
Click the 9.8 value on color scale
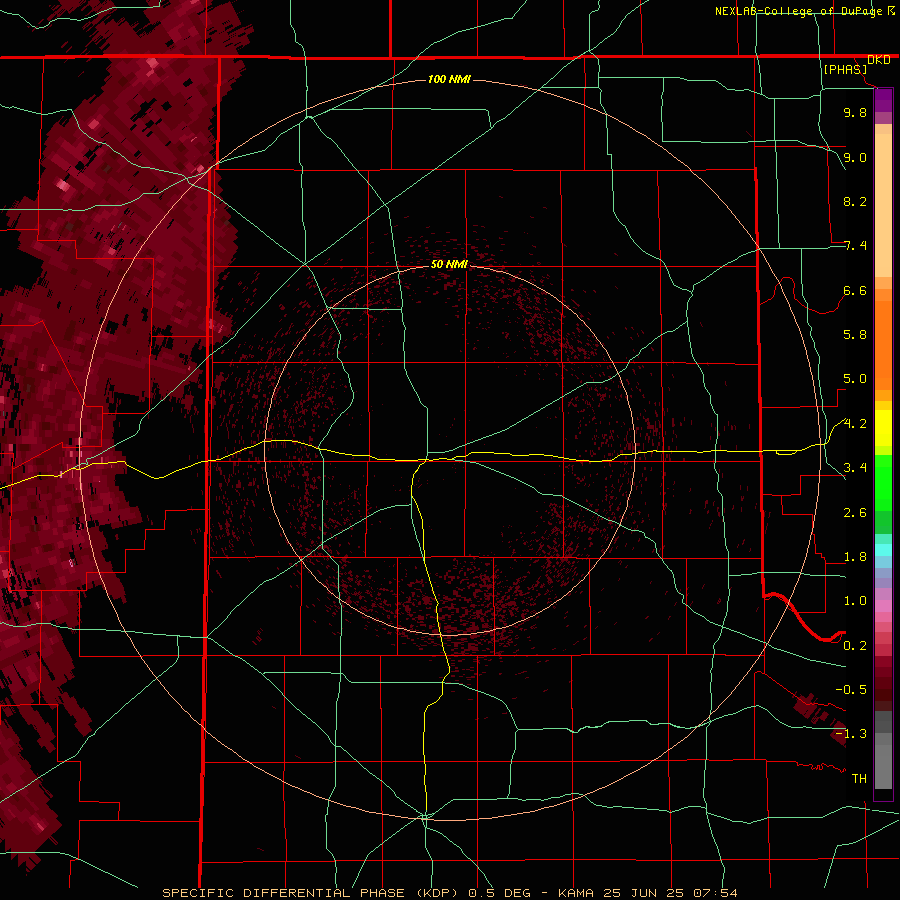point(855,112)
